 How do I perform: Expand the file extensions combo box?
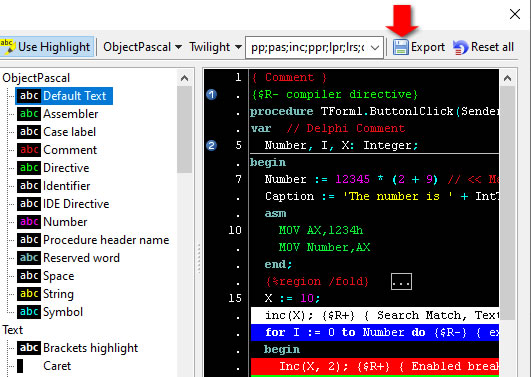point(375,47)
